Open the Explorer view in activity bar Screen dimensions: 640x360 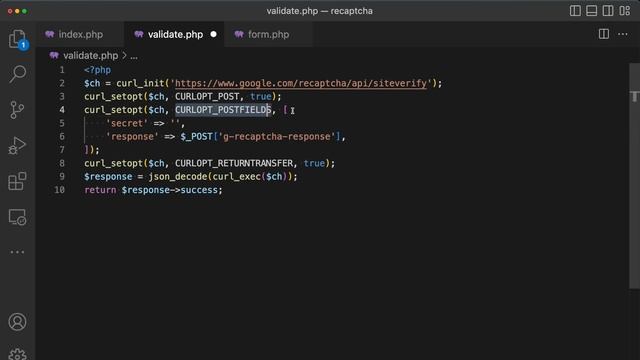(17, 39)
